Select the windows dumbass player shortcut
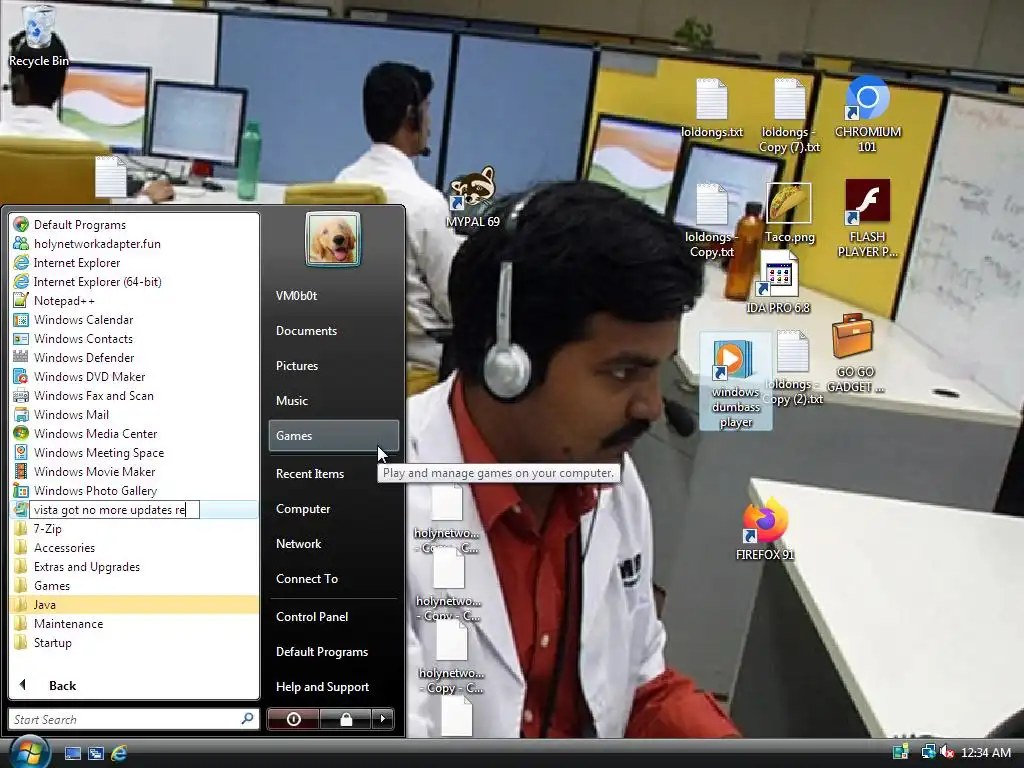Image resolution: width=1024 pixels, height=768 pixels. click(735, 381)
